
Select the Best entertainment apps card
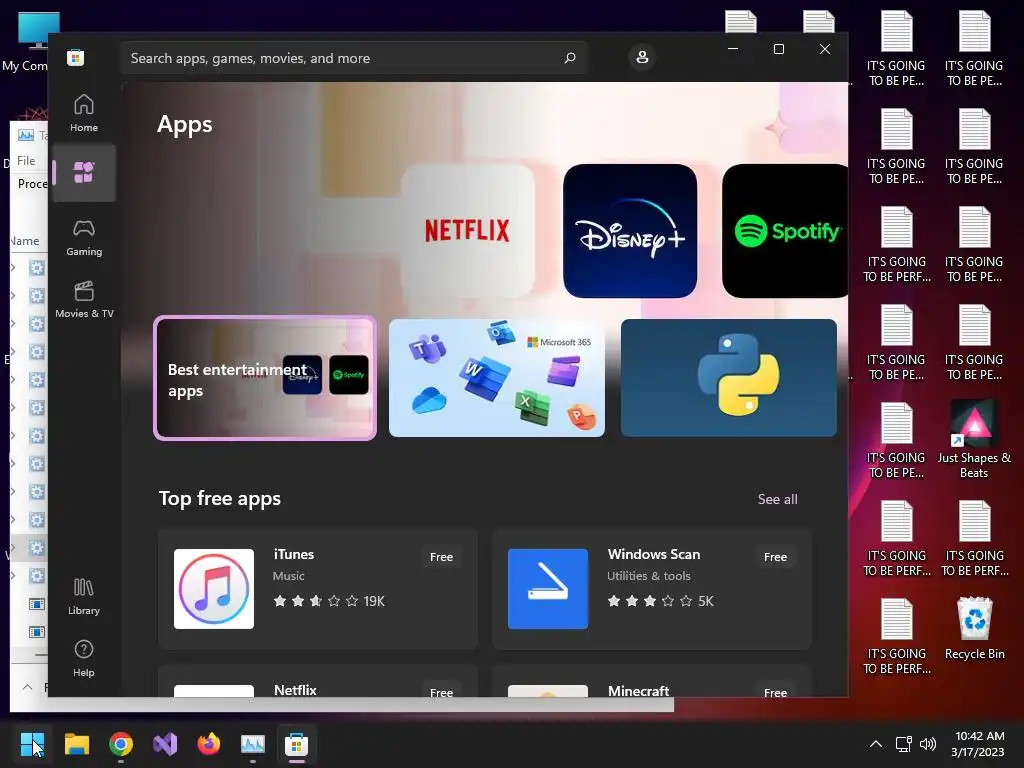265,378
